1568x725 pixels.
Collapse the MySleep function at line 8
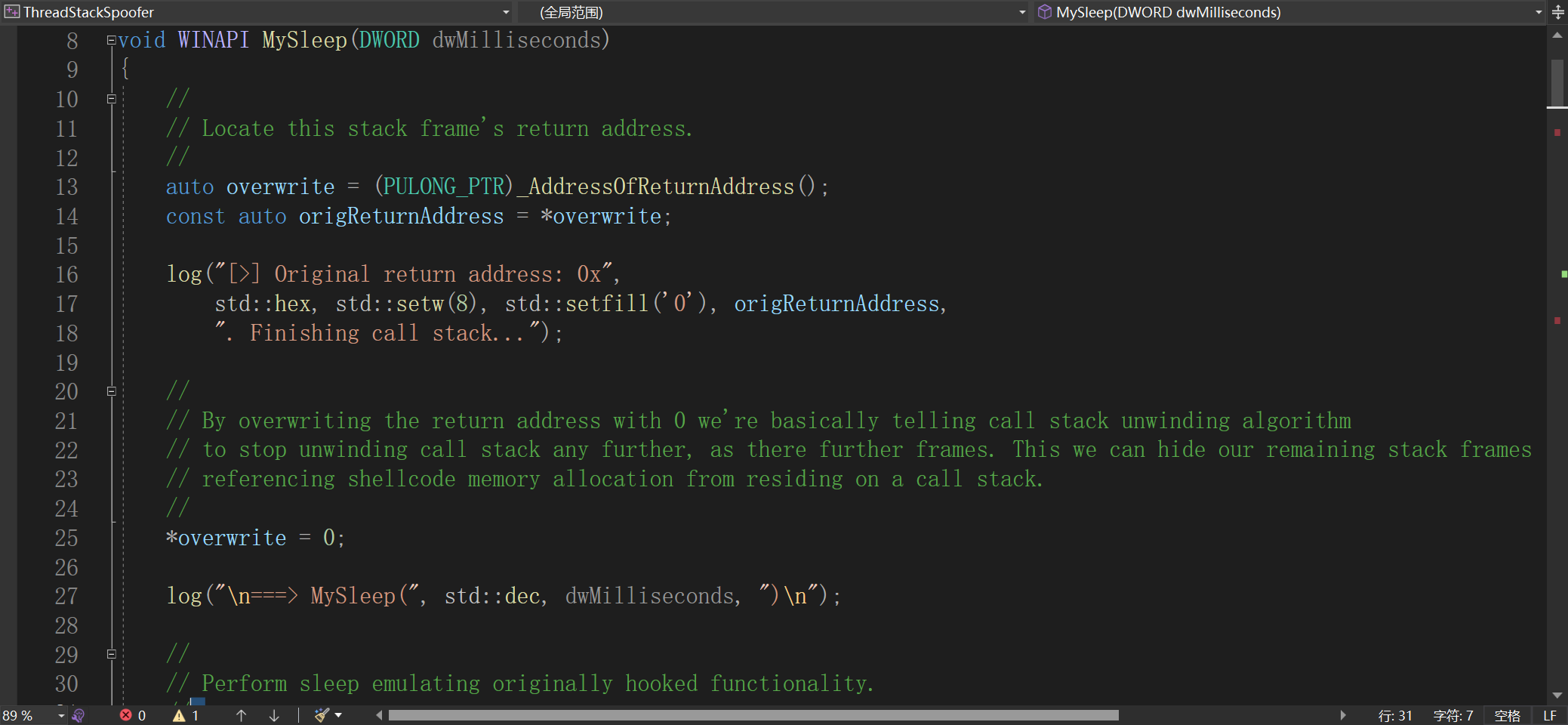tap(112, 40)
